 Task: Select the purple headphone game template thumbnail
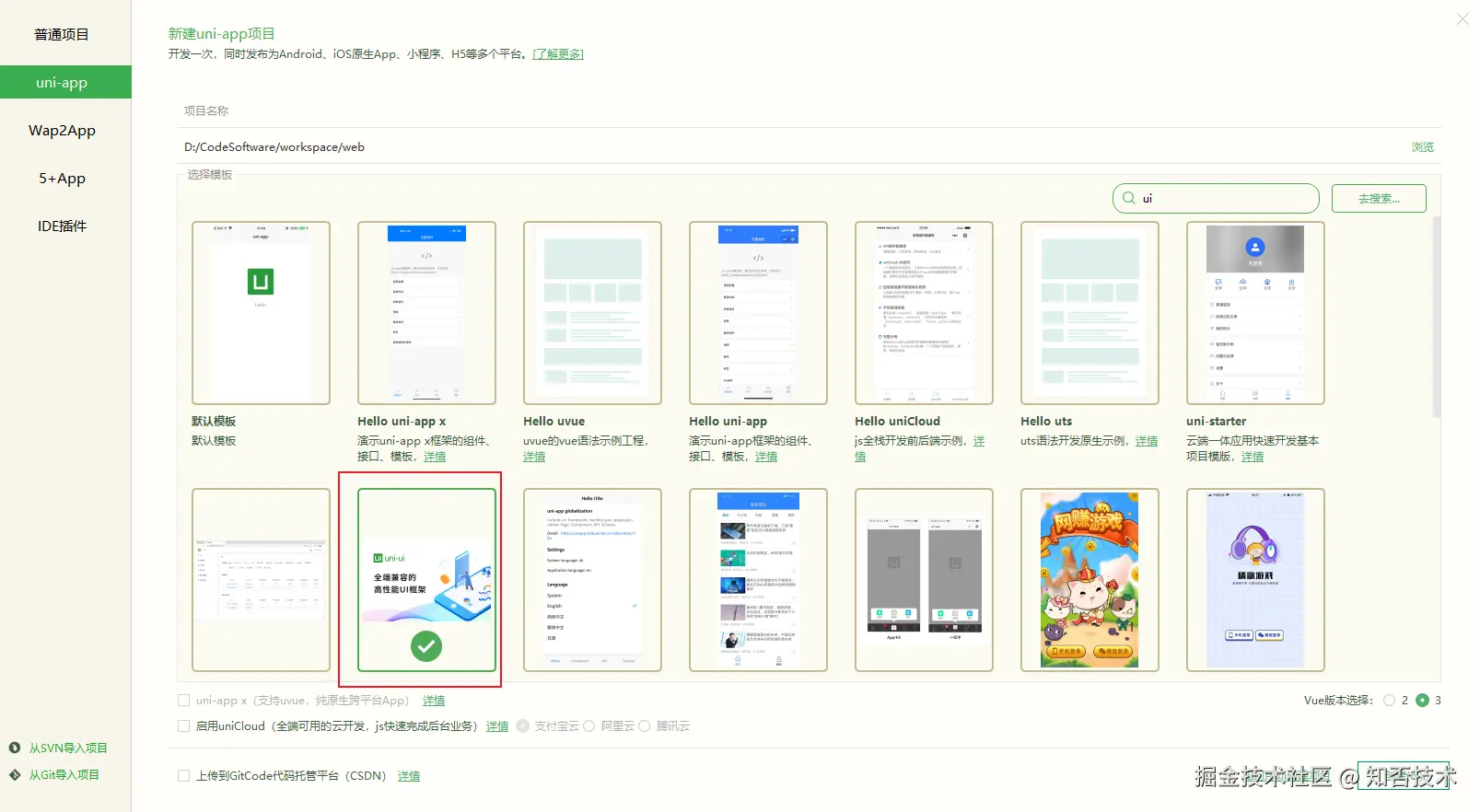tap(1255, 580)
